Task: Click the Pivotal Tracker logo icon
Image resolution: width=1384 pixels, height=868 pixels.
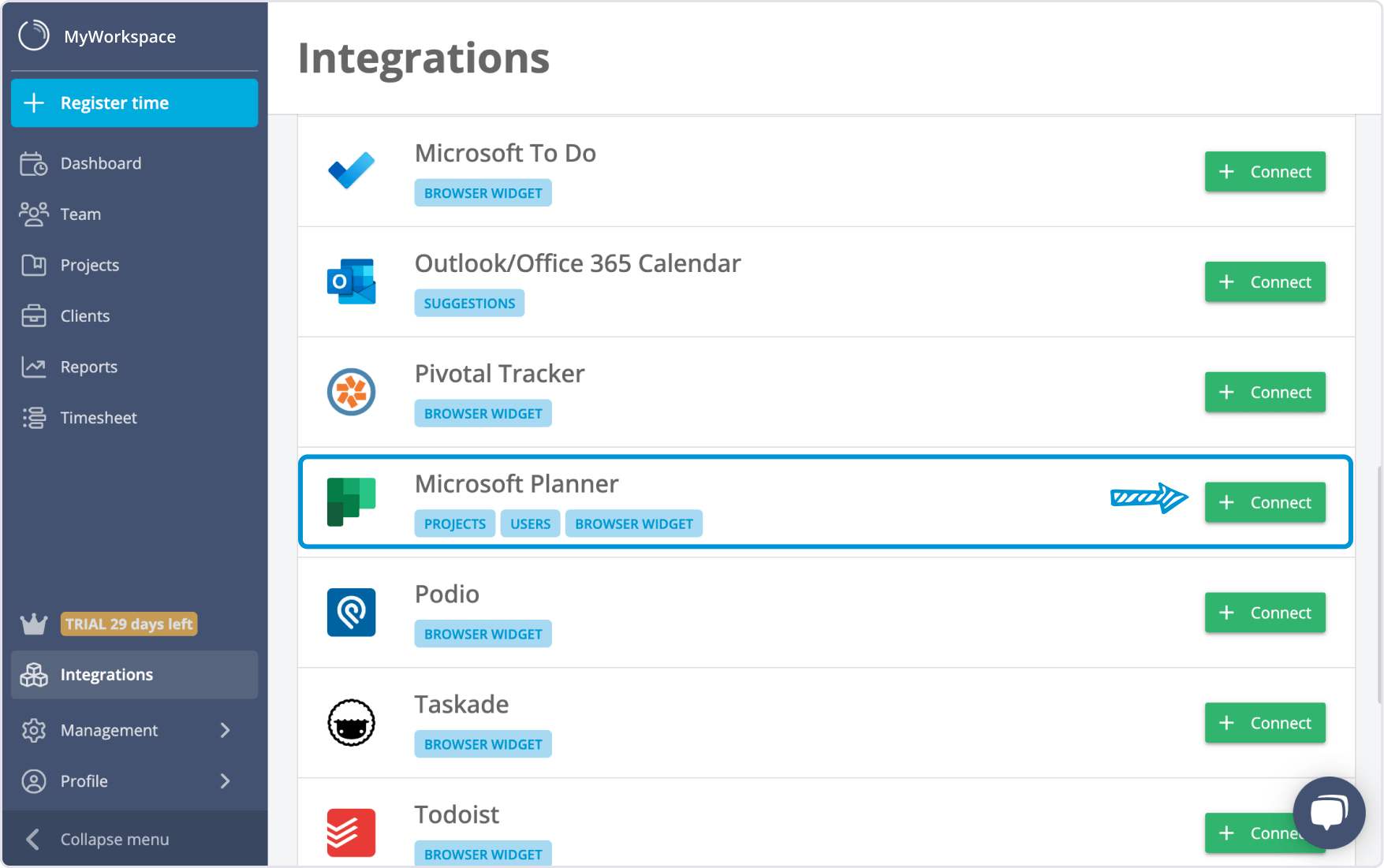Action: [350, 392]
